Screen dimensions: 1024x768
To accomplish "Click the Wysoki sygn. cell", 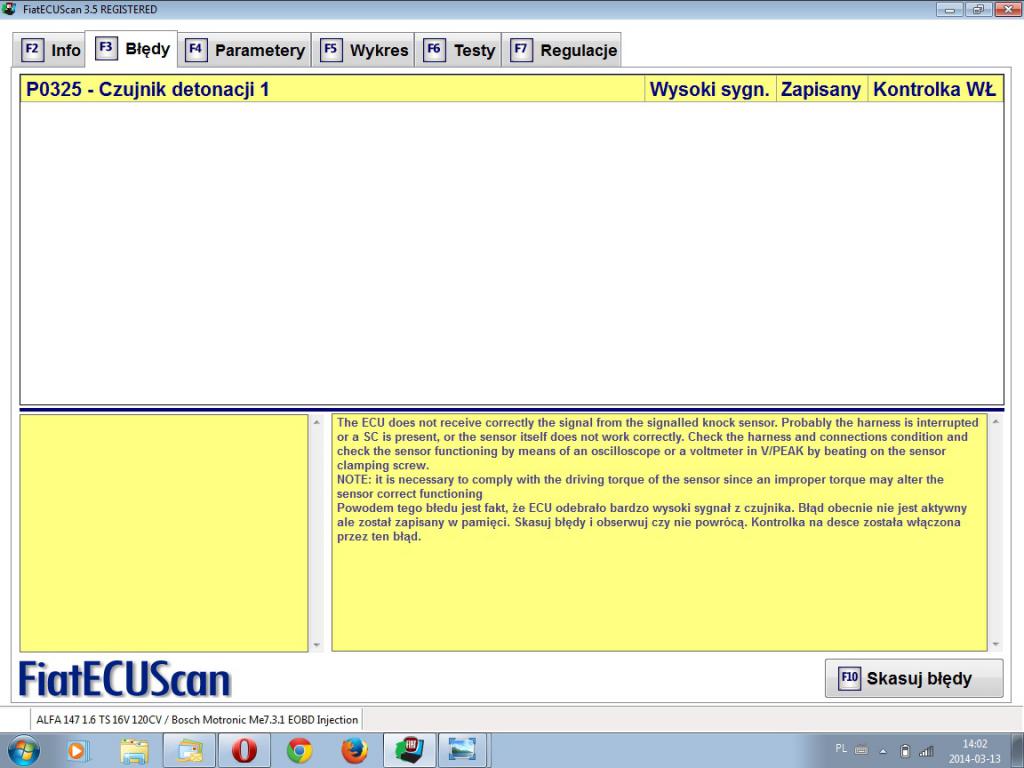I will pyautogui.click(x=710, y=89).
